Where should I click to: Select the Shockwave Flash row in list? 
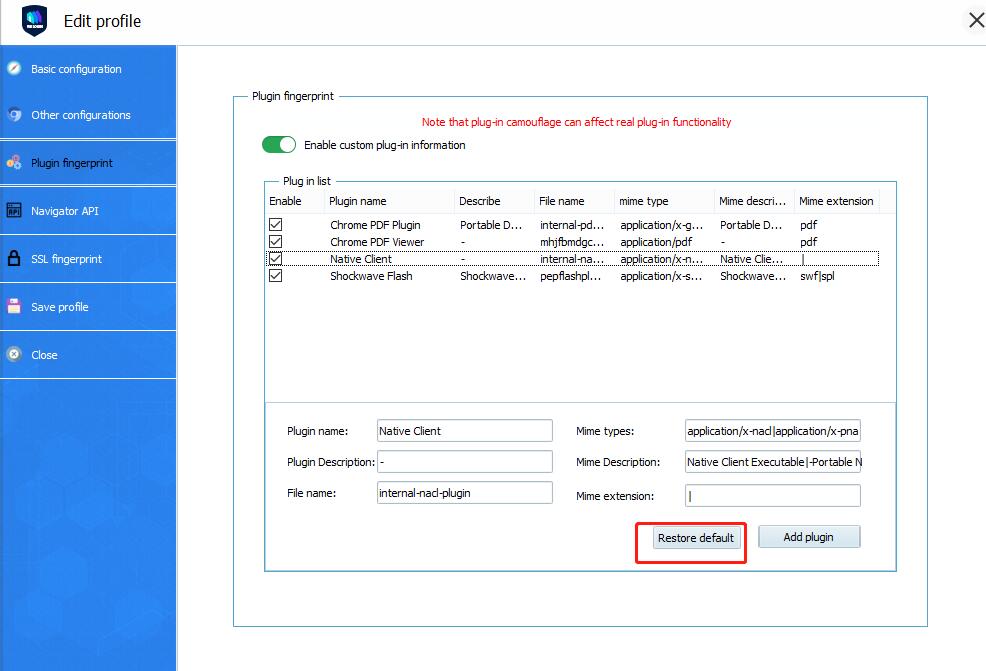(x=371, y=276)
